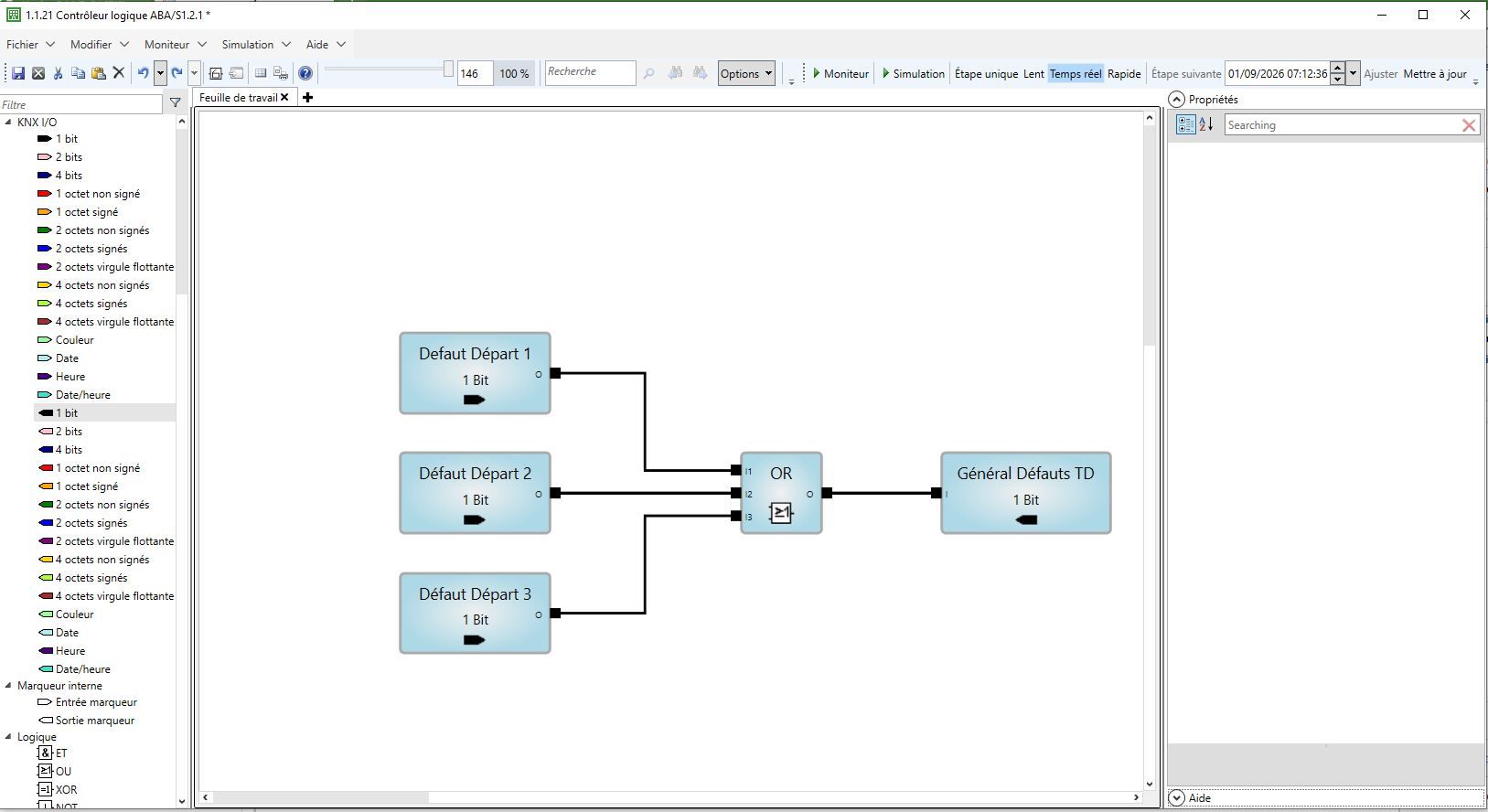Open the Options dropdown
Viewport: 1488px width, 812px height.
(746, 74)
